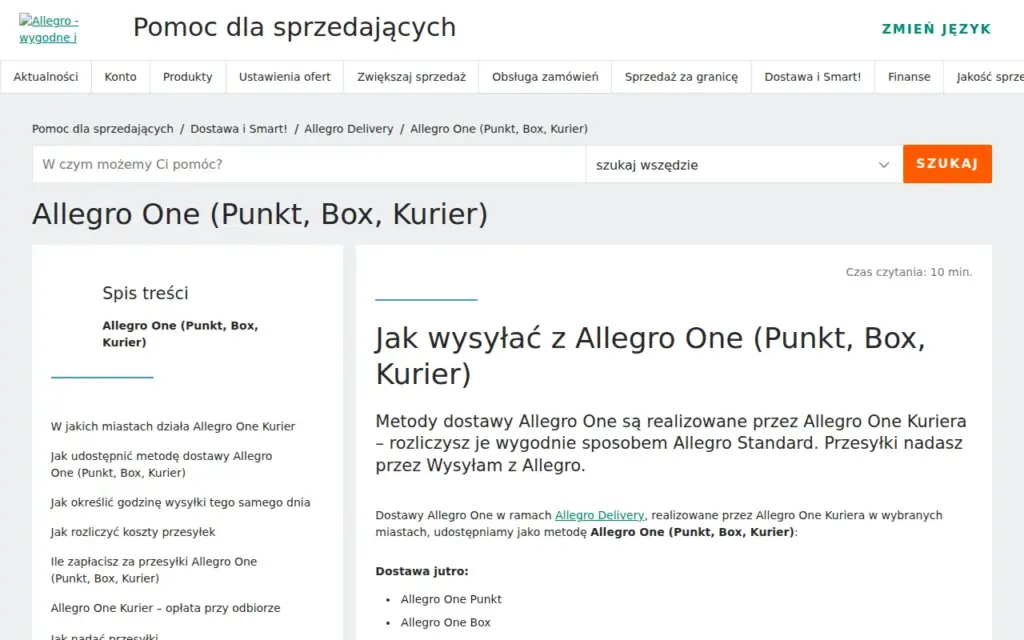Open 'Jak udostępnić metodę dostawy' contents link
The width and height of the screenshot is (1024, 640).
[x=161, y=464]
